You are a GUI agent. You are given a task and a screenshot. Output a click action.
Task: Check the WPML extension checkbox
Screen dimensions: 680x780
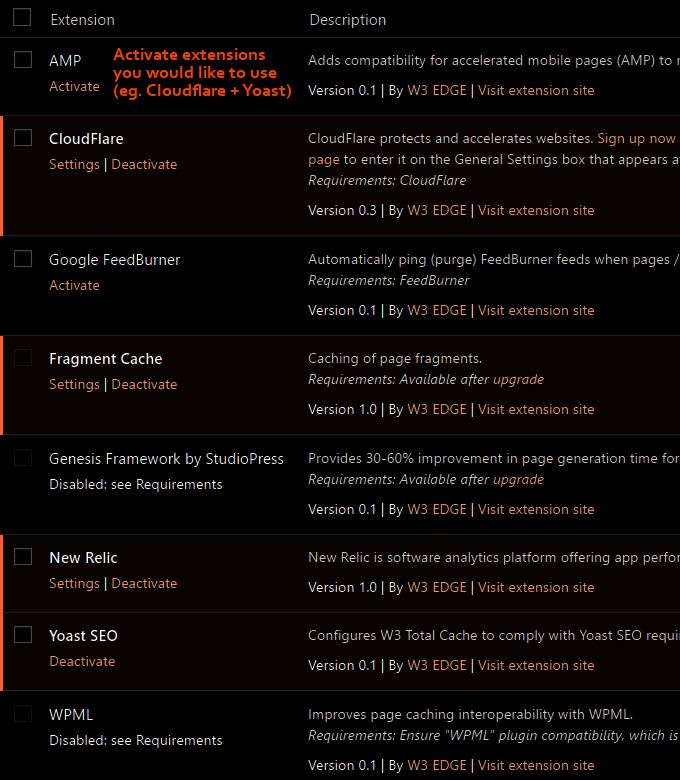[23, 713]
